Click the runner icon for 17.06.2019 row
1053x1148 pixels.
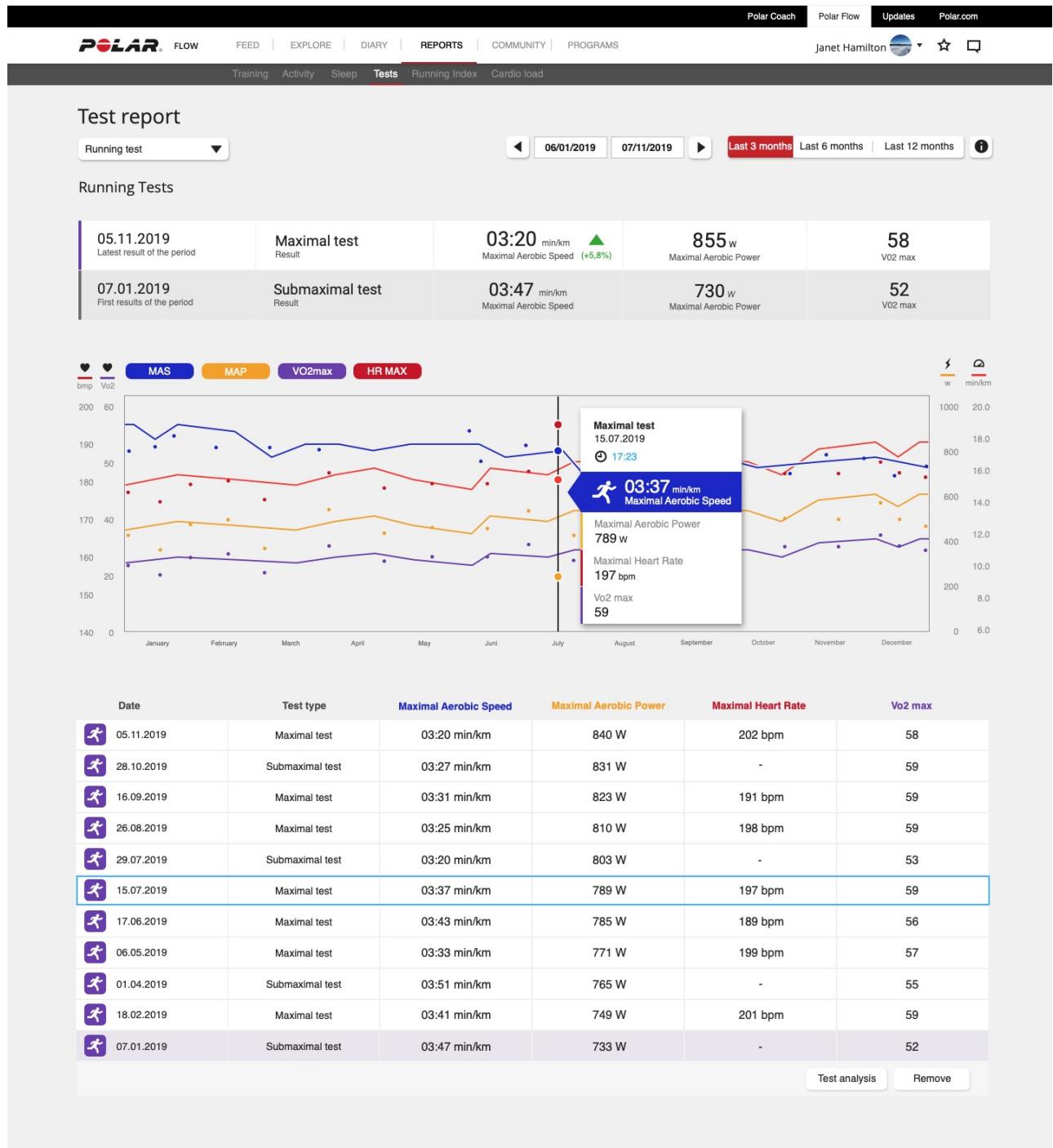point(95,921)
